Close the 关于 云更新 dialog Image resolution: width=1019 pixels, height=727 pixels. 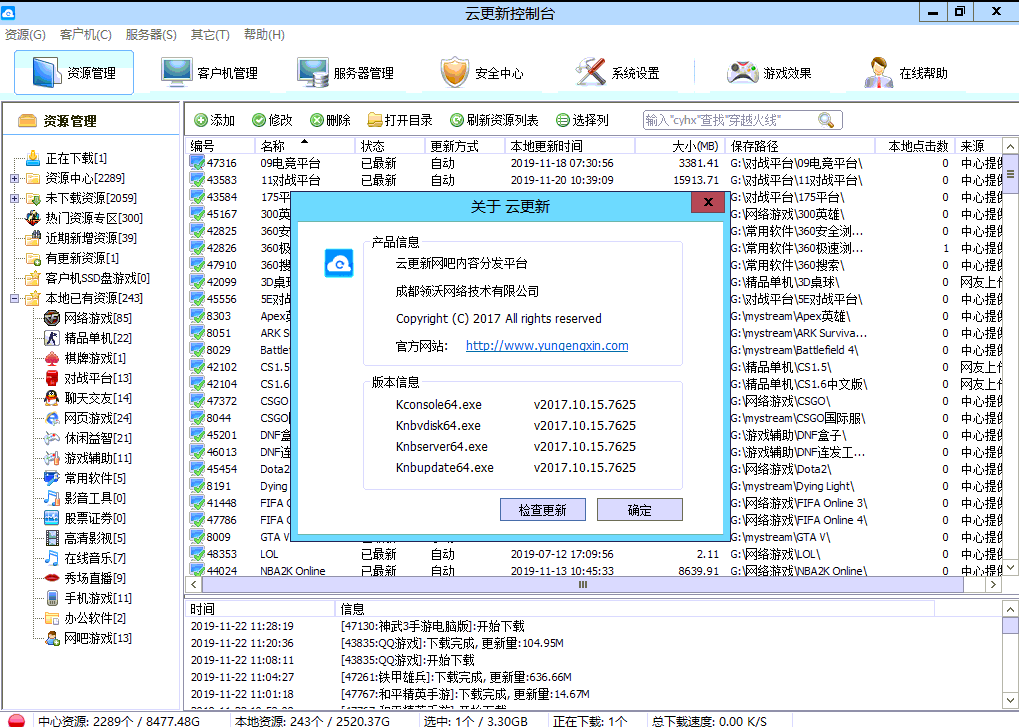tap(708, 202)
